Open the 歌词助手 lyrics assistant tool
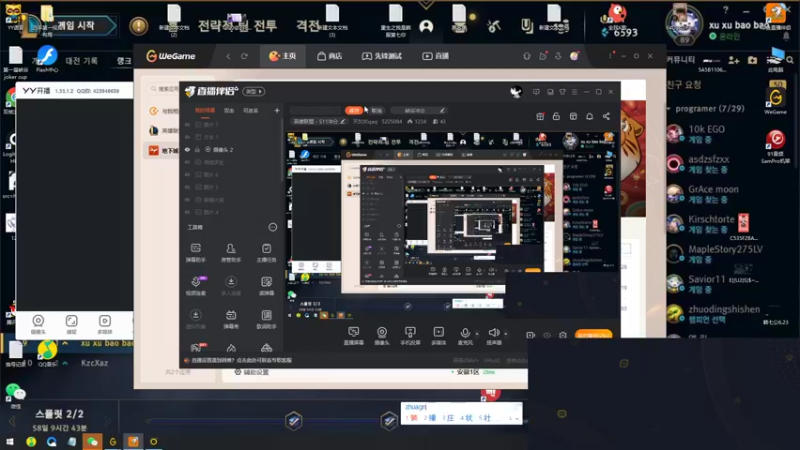Image resolution: width=800 pixels, height=450 pixels. (x=266, y=319)
